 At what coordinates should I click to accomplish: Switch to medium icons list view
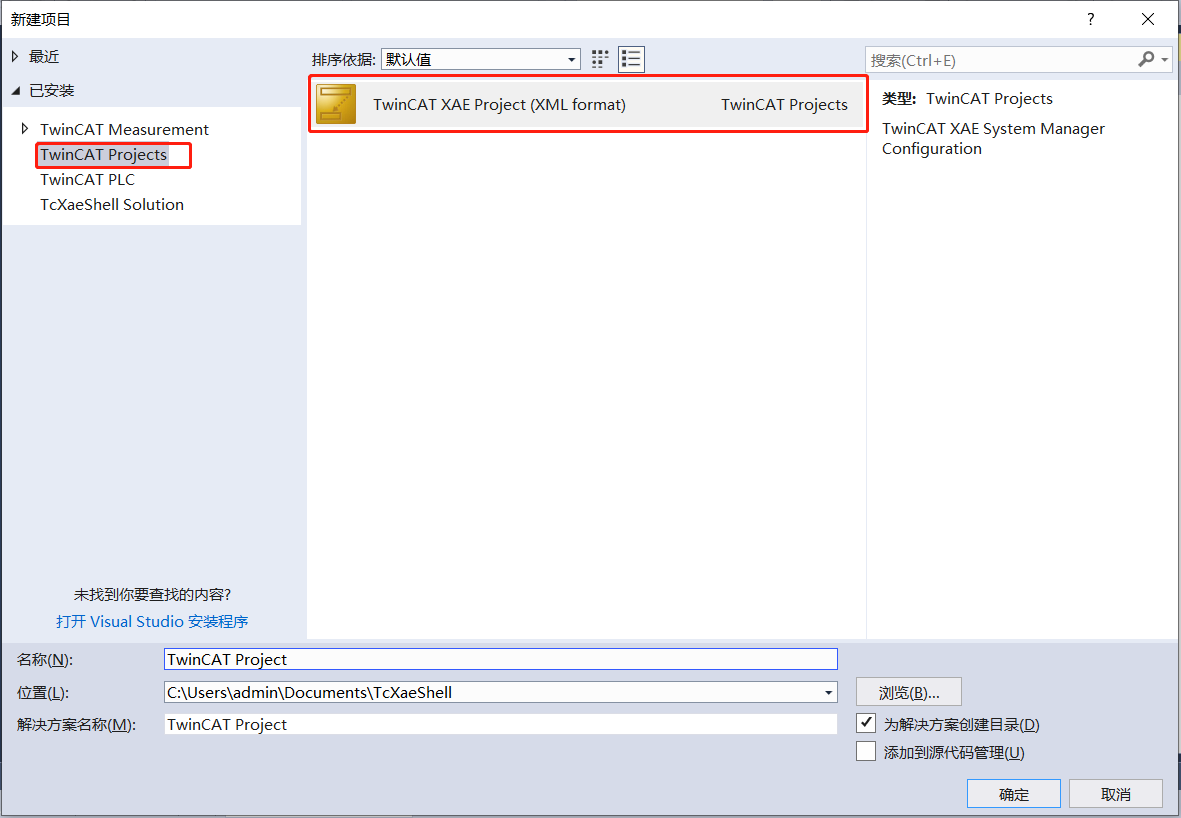[x=631, y=60]
